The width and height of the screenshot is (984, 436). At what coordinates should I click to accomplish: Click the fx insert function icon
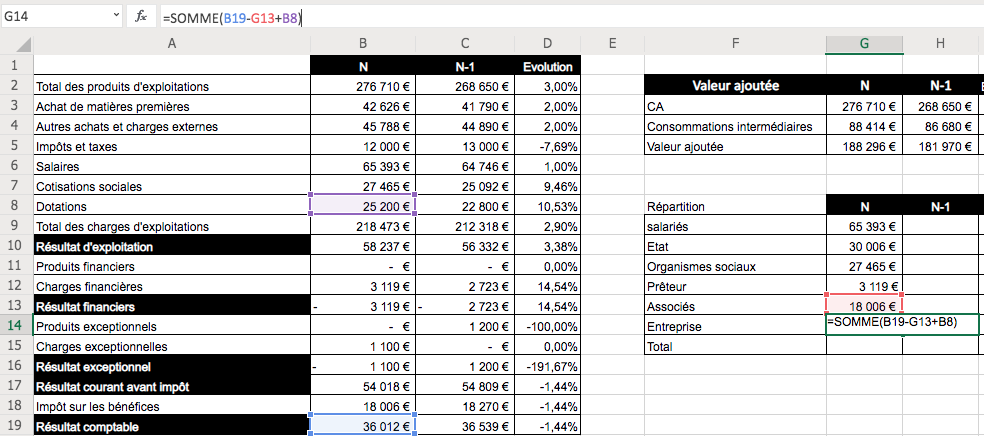[141, 18]
